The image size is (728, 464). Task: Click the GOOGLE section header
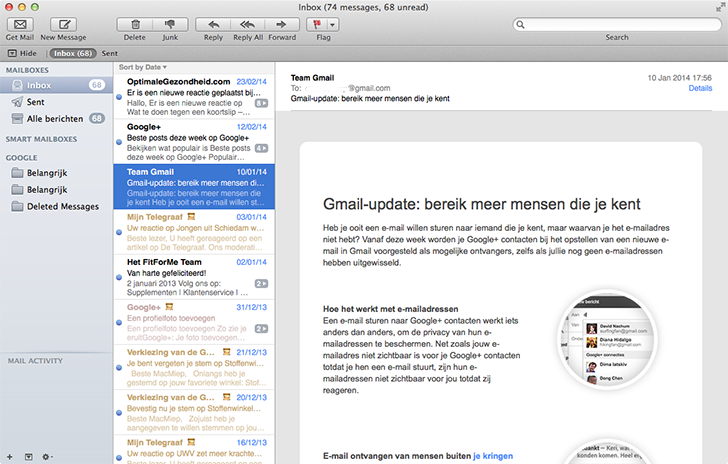coord(21,158)
